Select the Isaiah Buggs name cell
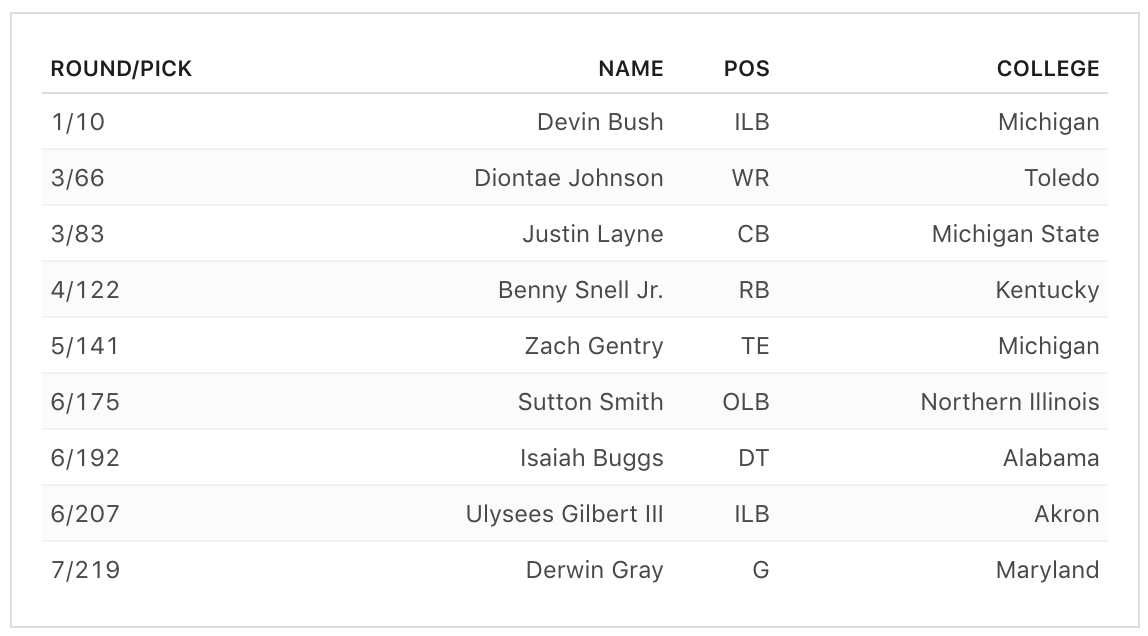This screenshot has height=636, width=1148. (x=591, y=458)
